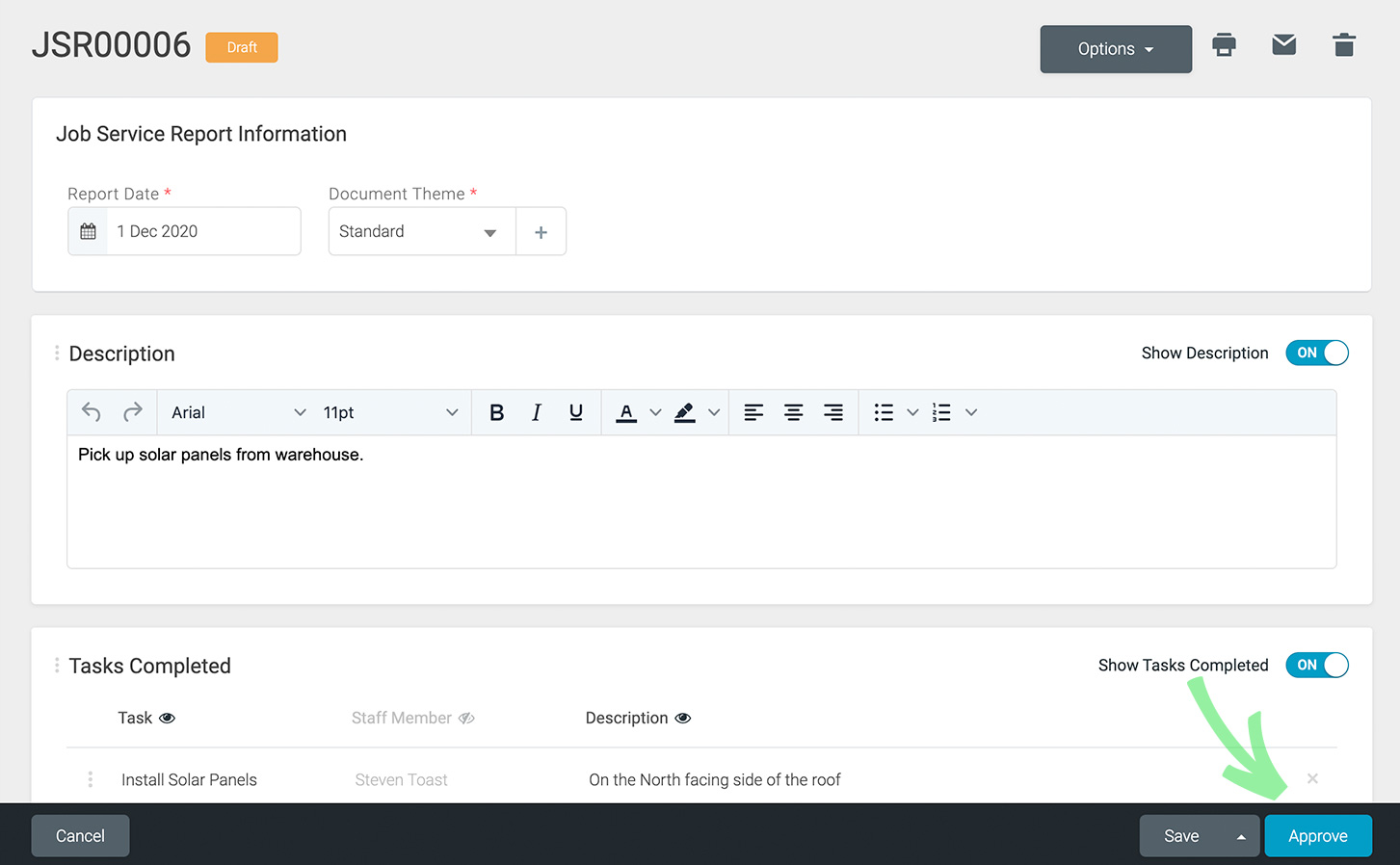This screenshot has width=1400, height=865.
Task: Delete report using trash icon
Action: (x=1343, y=45)
